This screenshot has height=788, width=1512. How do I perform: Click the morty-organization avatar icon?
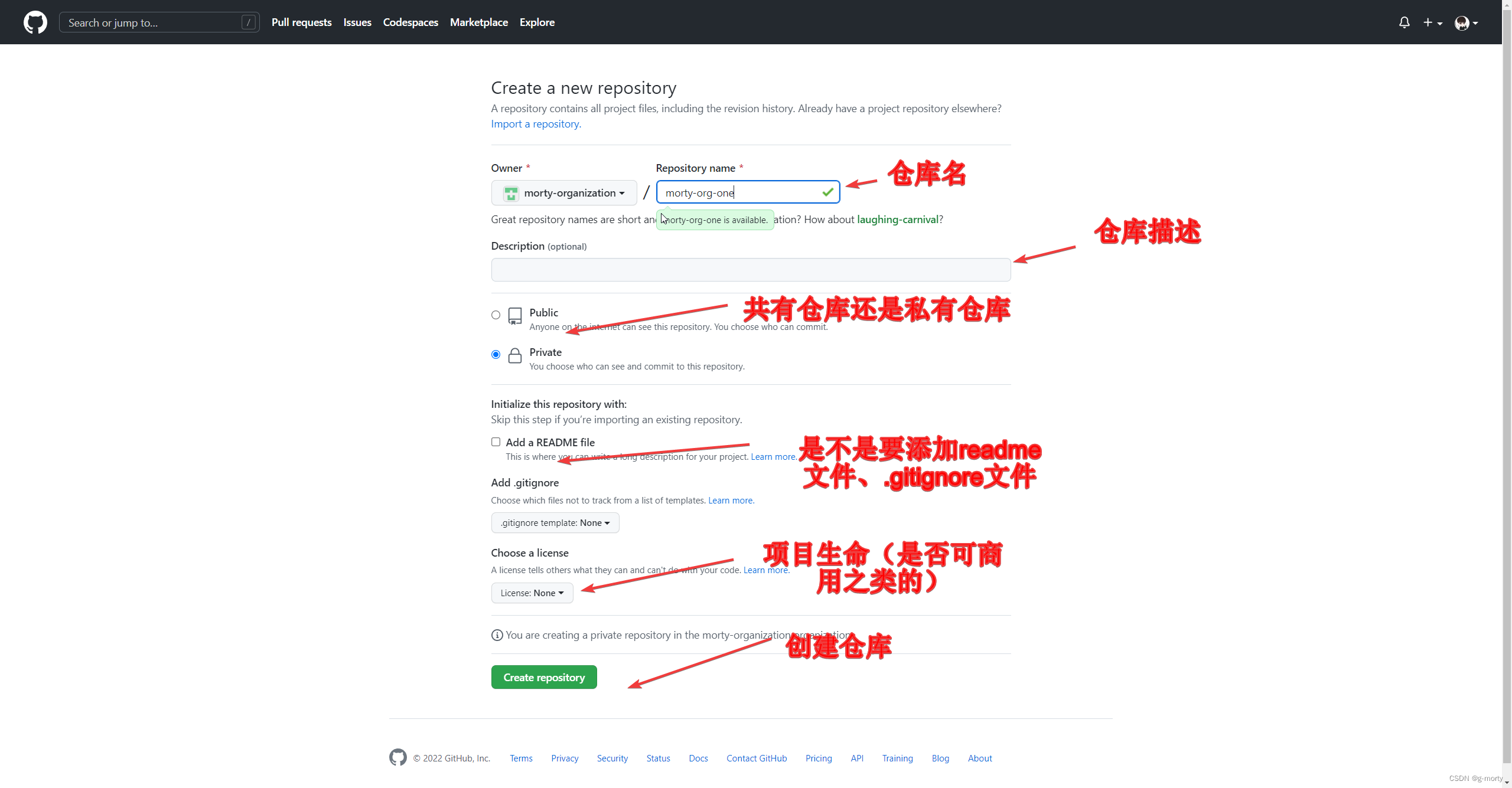pyautogui.click(x=511, y=193)
